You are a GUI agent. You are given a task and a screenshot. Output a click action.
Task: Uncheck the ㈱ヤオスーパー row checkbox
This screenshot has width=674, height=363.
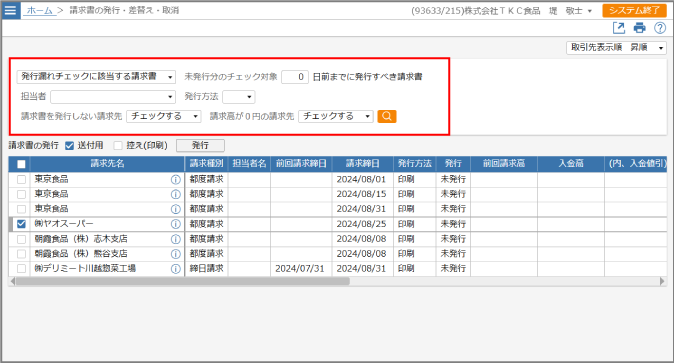(x=21, y=224)
